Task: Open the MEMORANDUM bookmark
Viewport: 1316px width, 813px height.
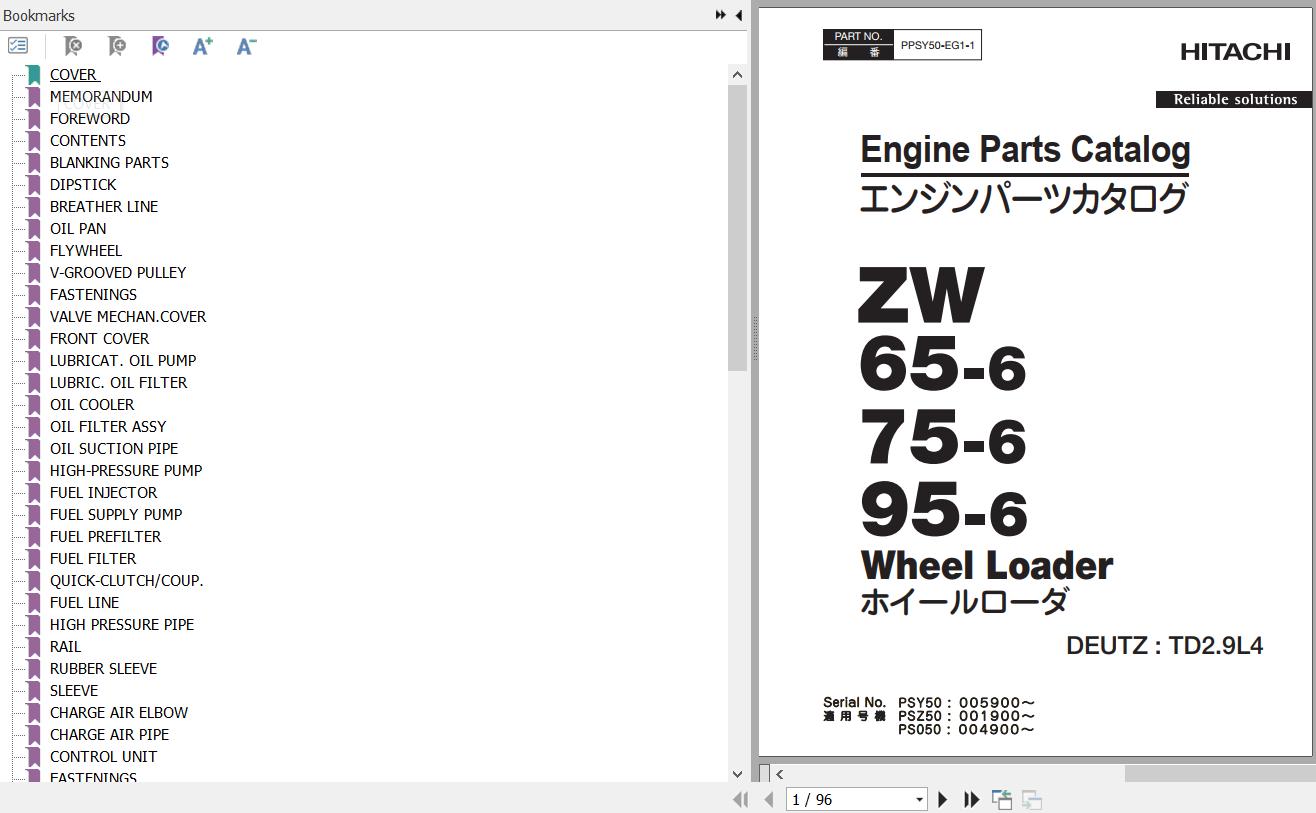Action: point(101,96)
